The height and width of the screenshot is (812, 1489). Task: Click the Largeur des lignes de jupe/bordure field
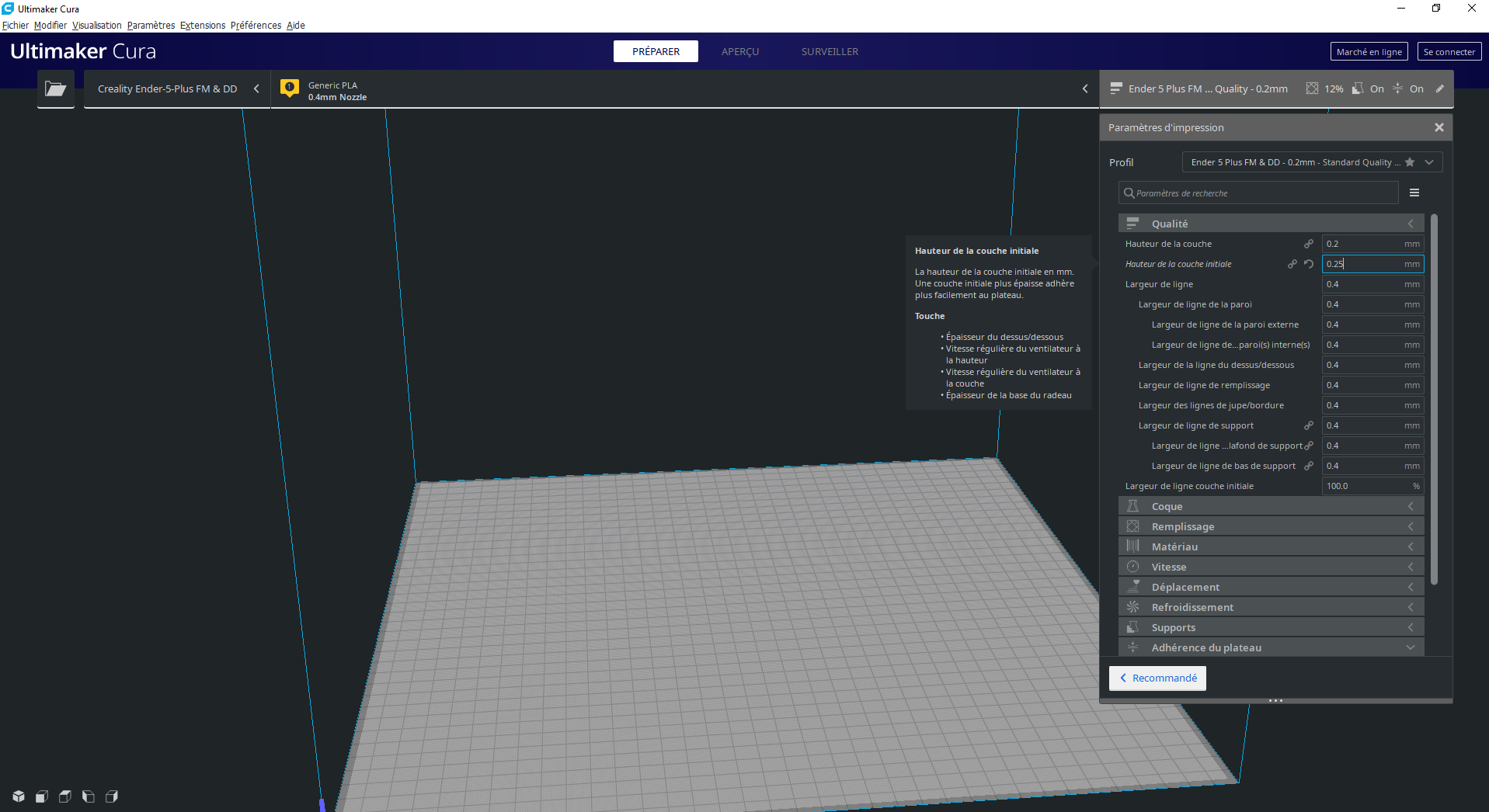click(x=1372, y=405)
